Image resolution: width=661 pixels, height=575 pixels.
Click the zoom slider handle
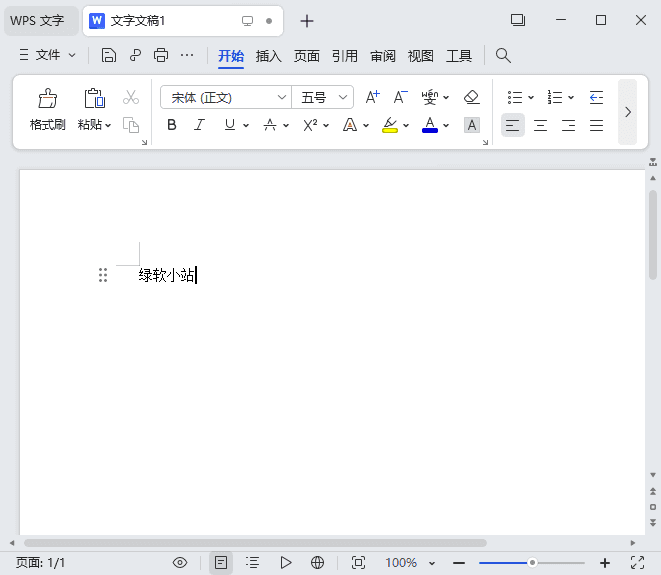pyautogui.click(x=532, y=563)
